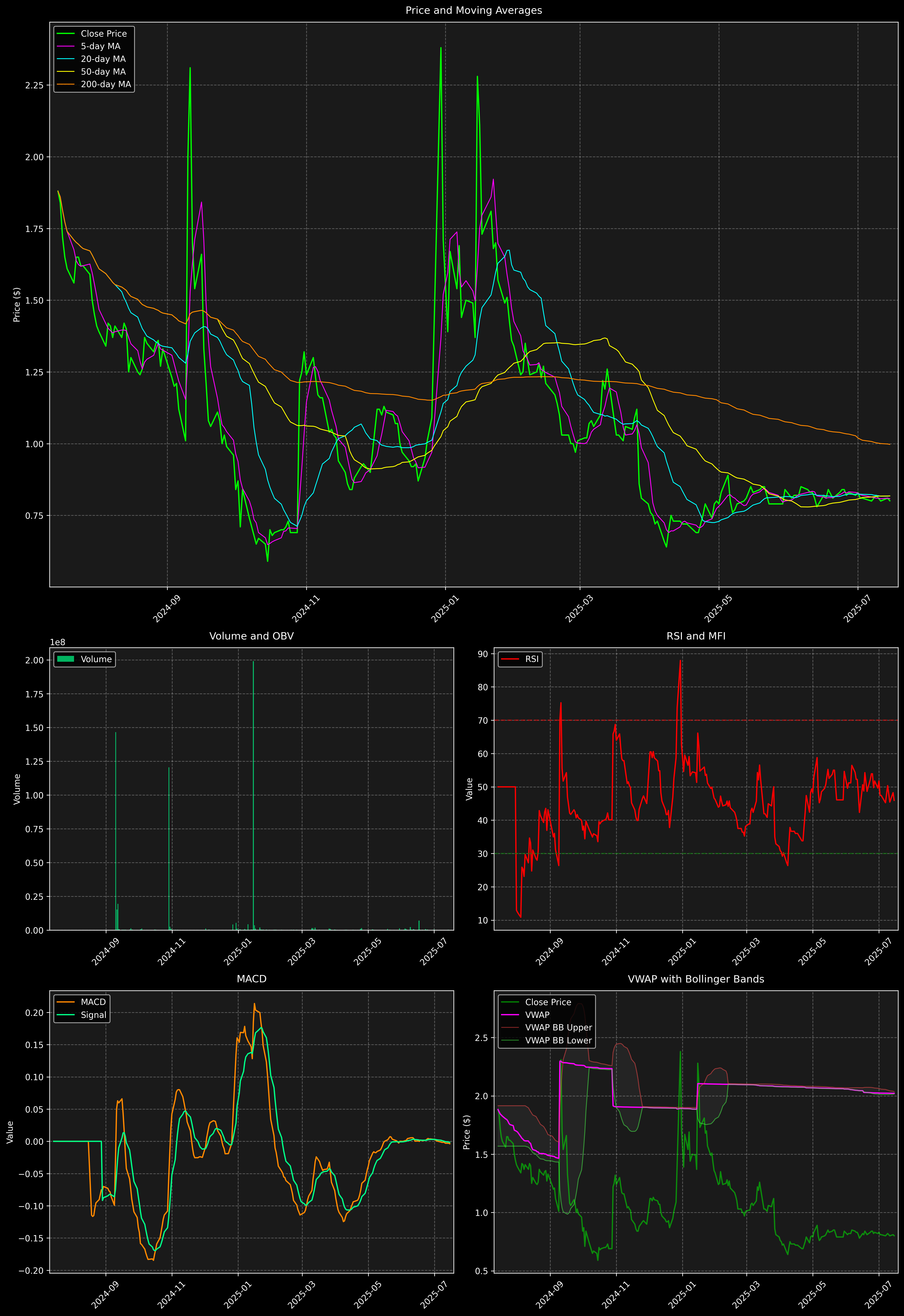This screenshot has width=904, height=1316.
Task: Click "Value" y-axis label of MACD chart
Action: pyautogui.click(x=10, y=1132)
